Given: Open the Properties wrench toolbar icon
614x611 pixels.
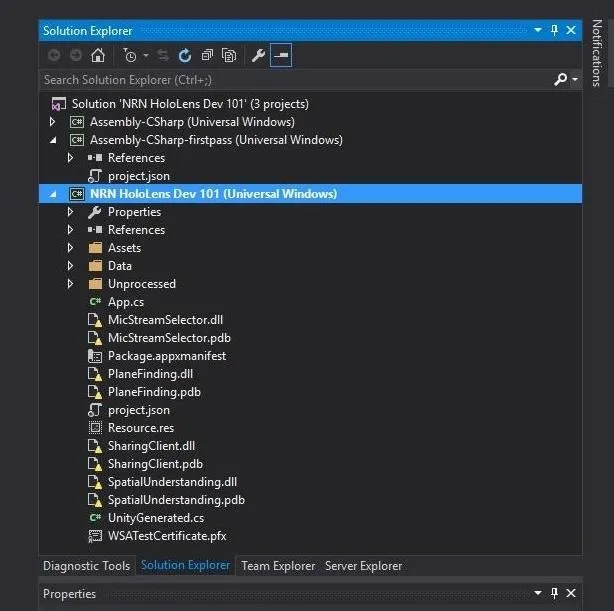Looking at the screenshot, I should tap(258, 56).
